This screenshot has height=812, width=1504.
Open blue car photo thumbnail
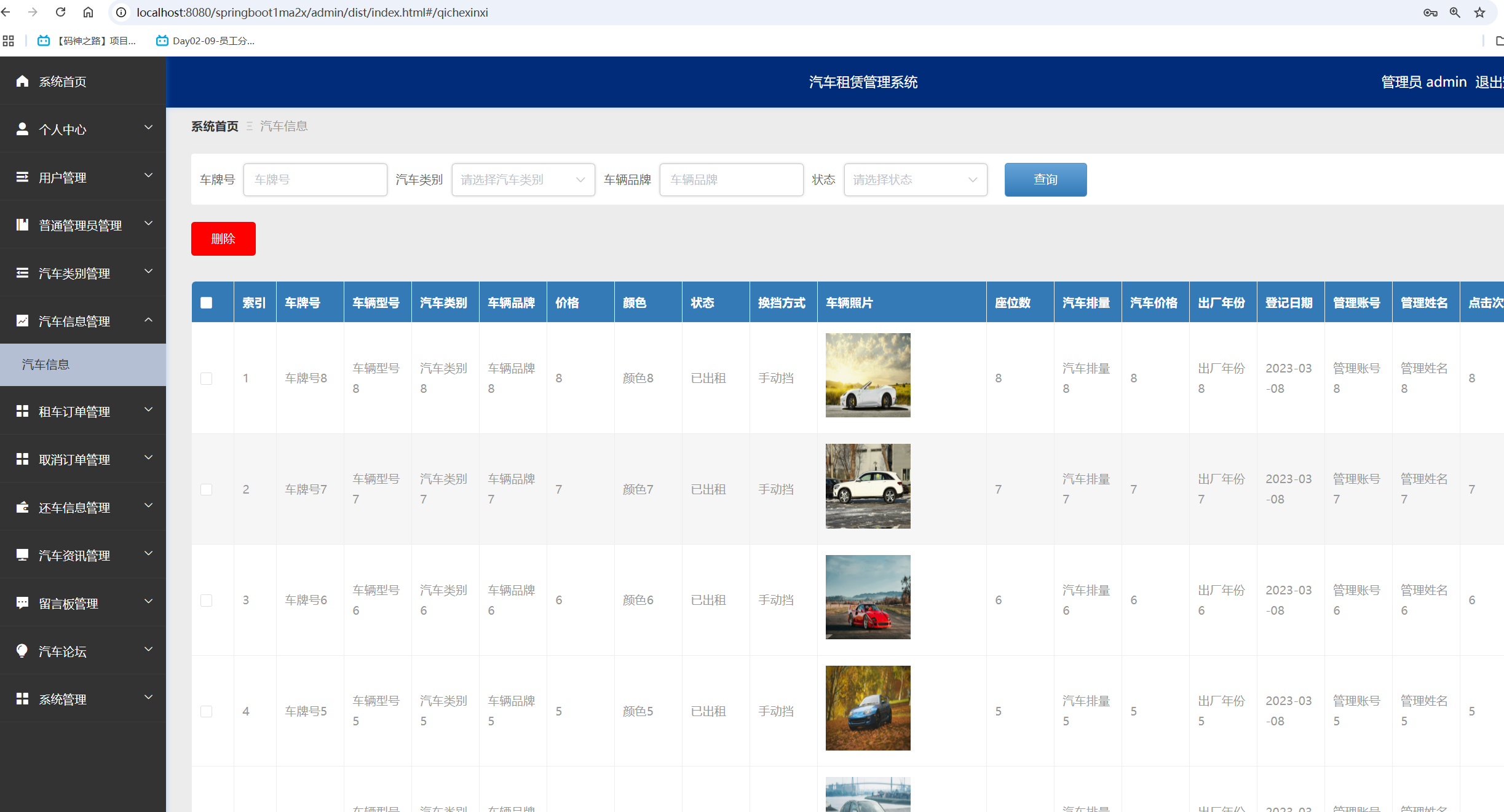tap(868, 708)
